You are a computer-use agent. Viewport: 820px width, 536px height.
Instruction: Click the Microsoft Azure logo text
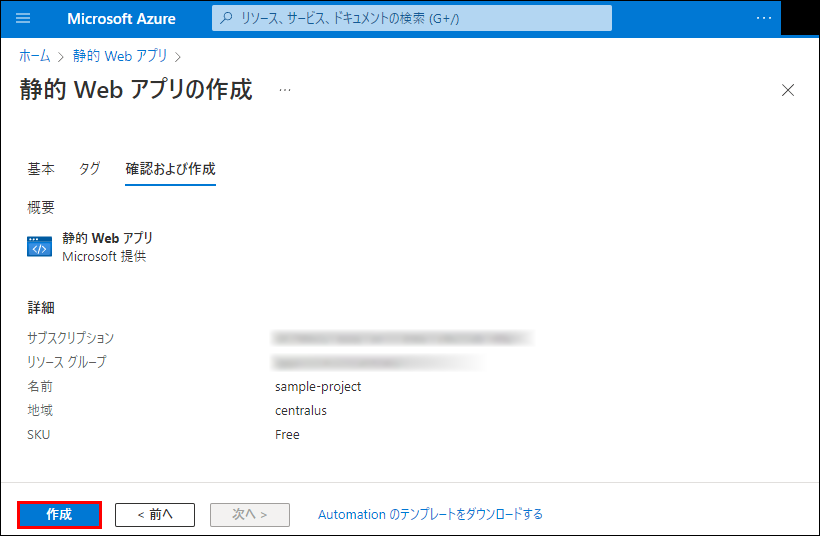121,19
